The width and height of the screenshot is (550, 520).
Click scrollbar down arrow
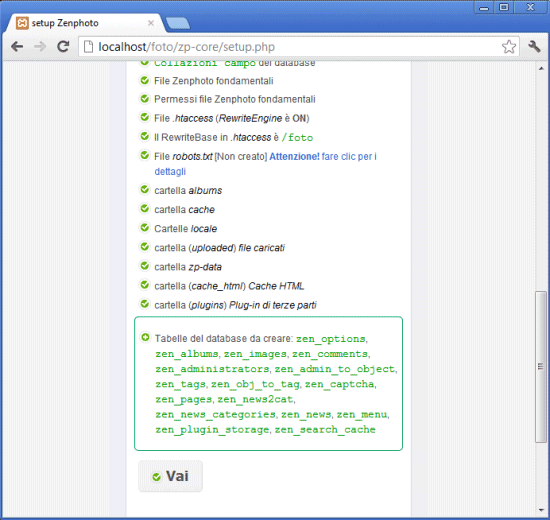[x=541, y=510]
